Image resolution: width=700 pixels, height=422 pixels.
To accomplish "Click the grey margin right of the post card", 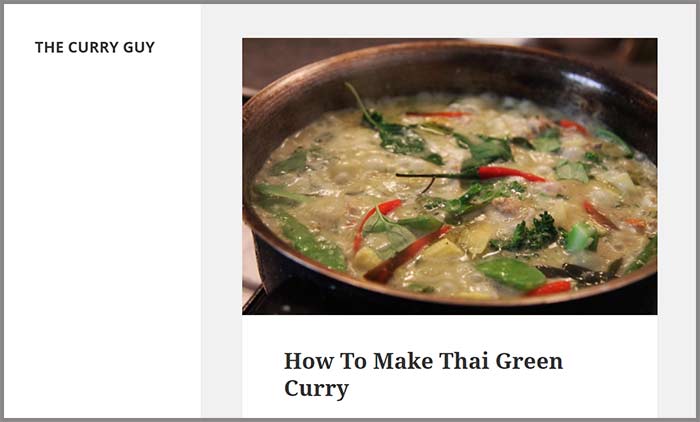I will pyautogui.click(x=676, y=223).
